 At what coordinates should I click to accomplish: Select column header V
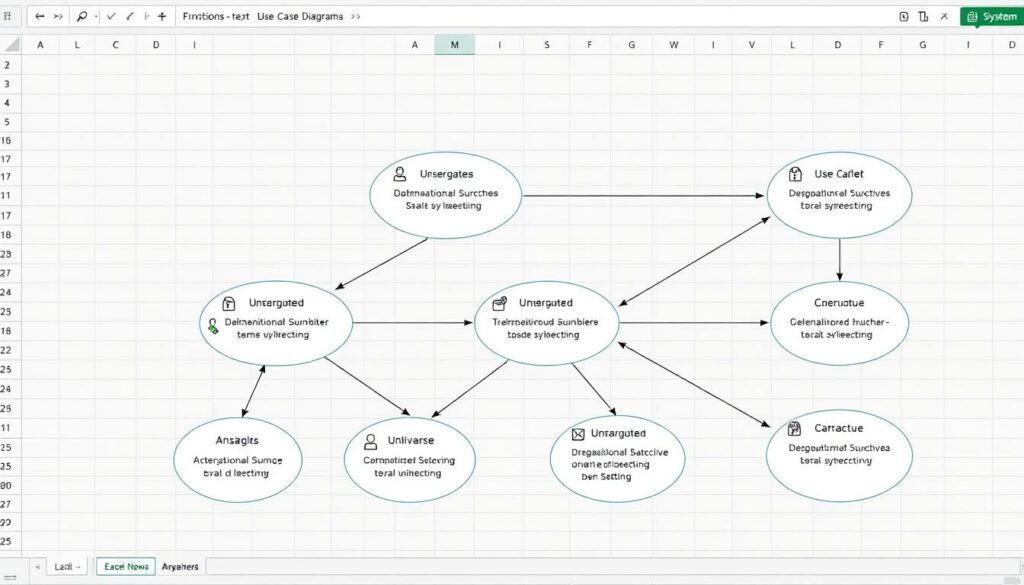click(x=752, y=44)
